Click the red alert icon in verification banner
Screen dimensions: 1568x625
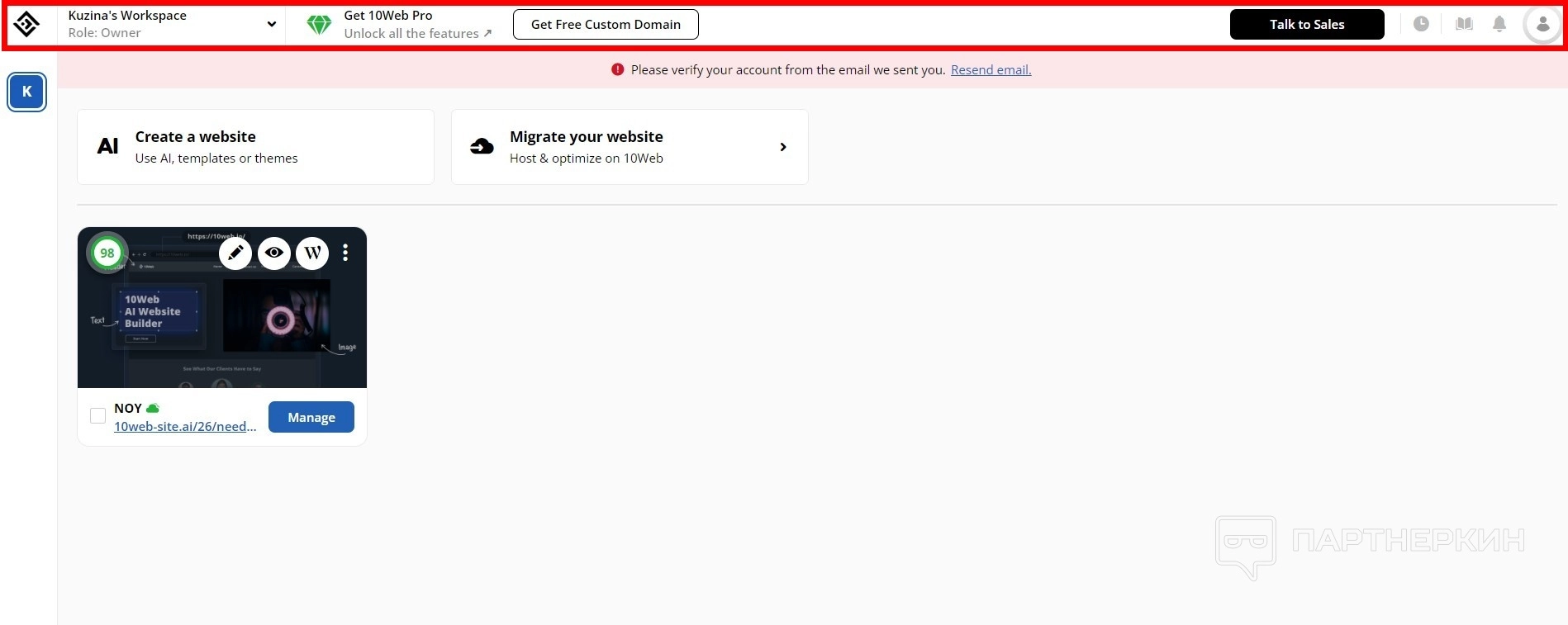point(617,69)
